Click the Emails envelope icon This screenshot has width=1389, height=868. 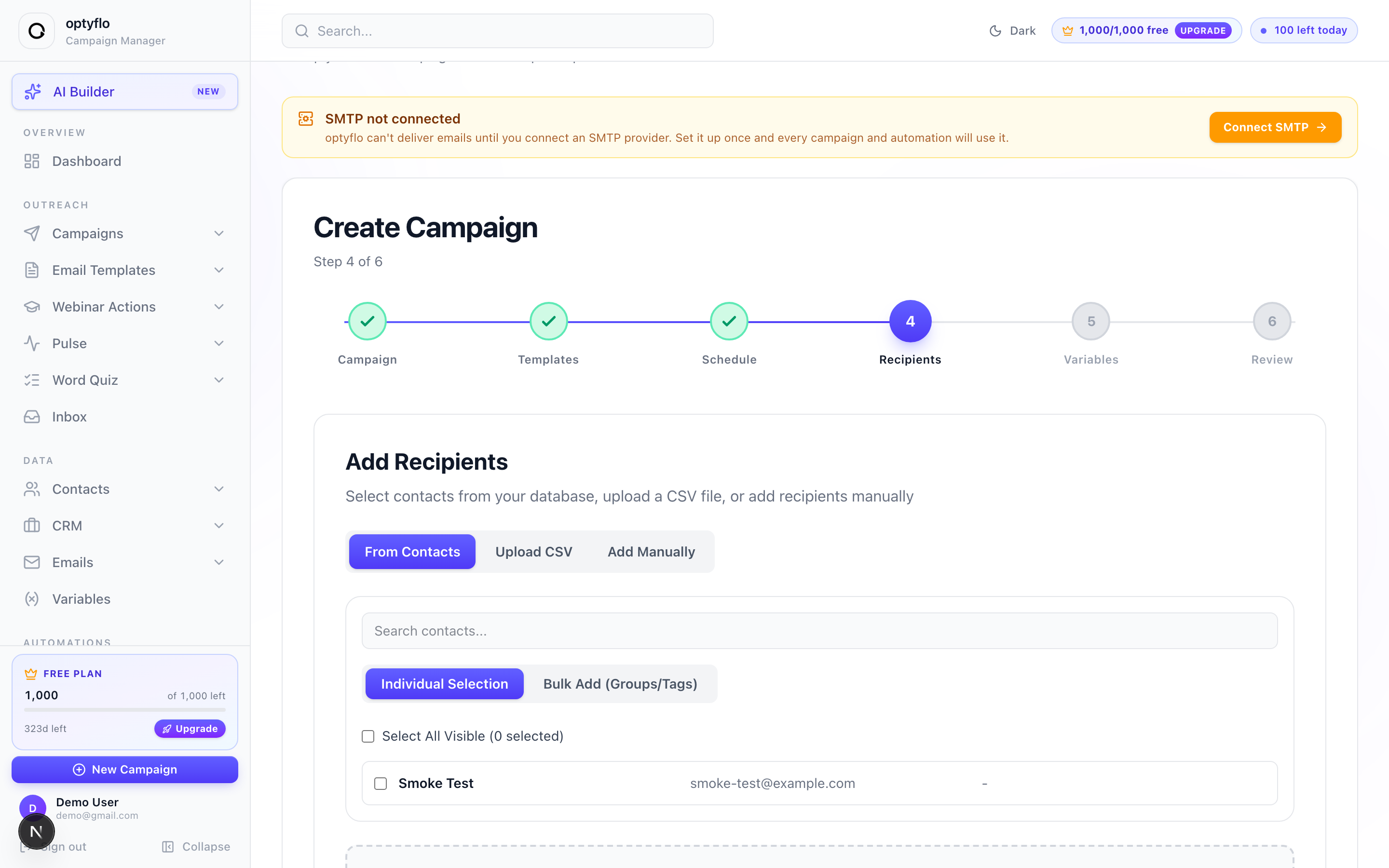[31, 563]
